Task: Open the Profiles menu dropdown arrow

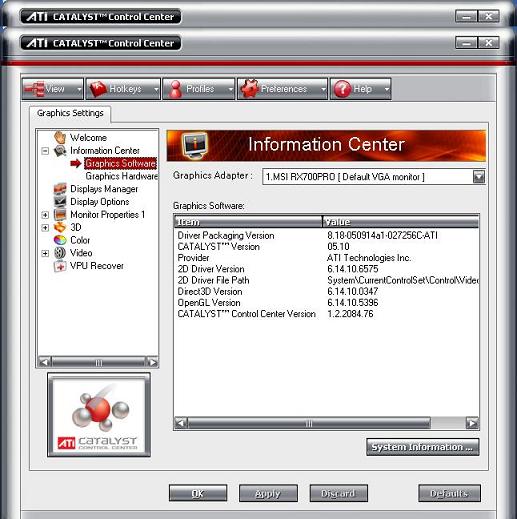Action: (x=231, y=89)
